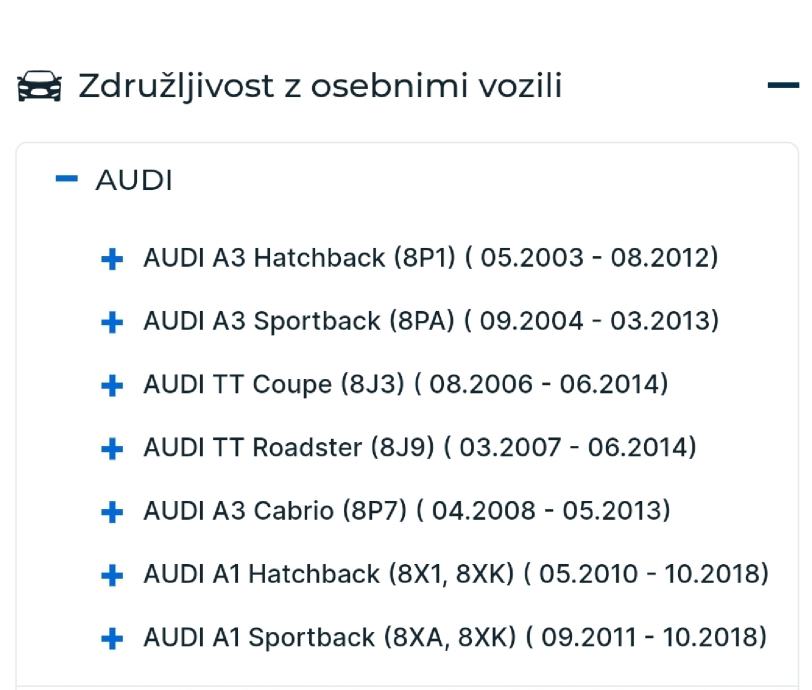This screenshot has height=690, width=812.
Task: Collapse the AUDI brand group
Action: pyautogui.click(x=67, y=180)
